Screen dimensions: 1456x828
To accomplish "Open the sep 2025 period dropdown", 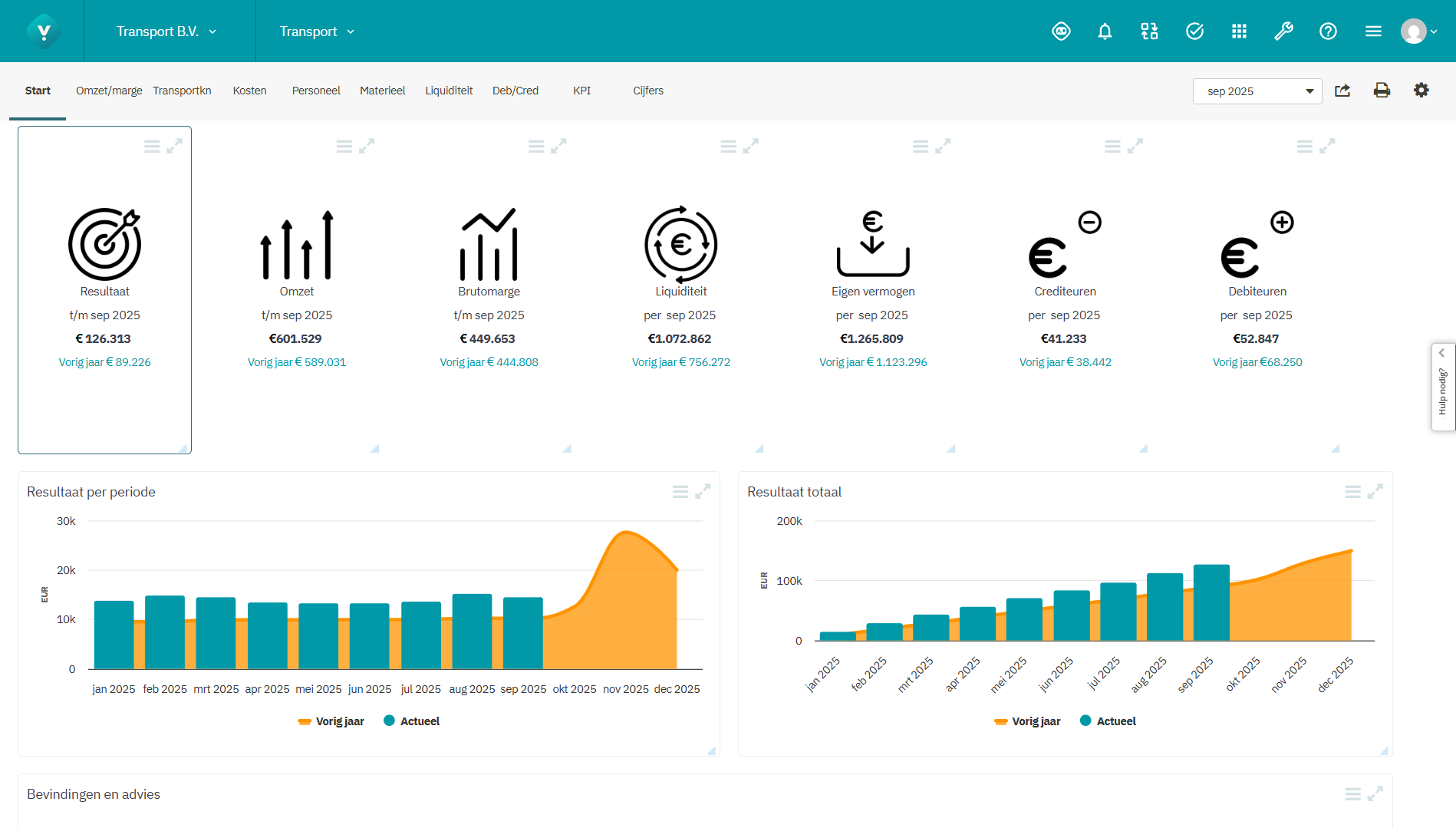I will [x=1257, y=91].
